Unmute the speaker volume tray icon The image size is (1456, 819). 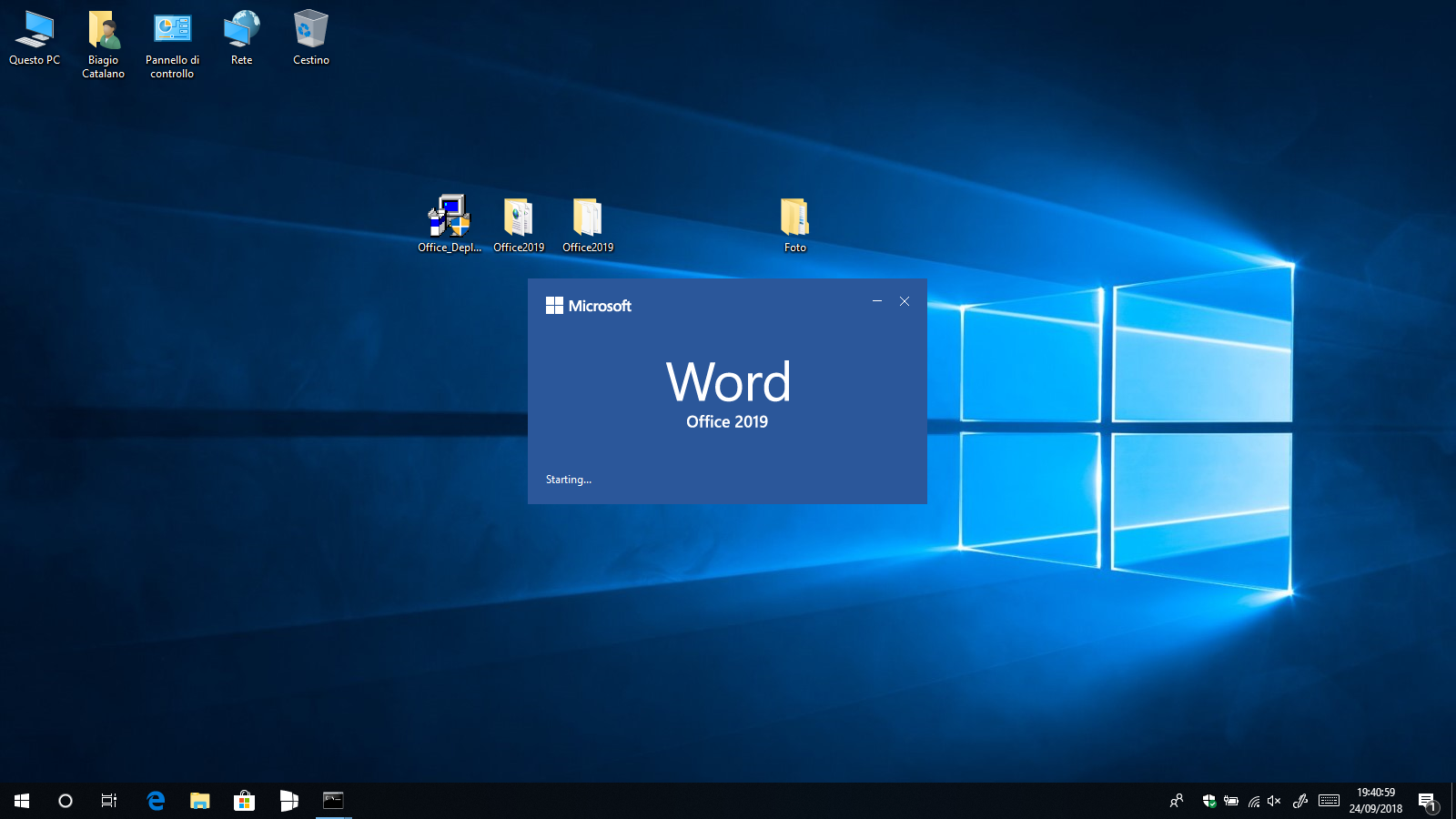[x=1274, y=801]
